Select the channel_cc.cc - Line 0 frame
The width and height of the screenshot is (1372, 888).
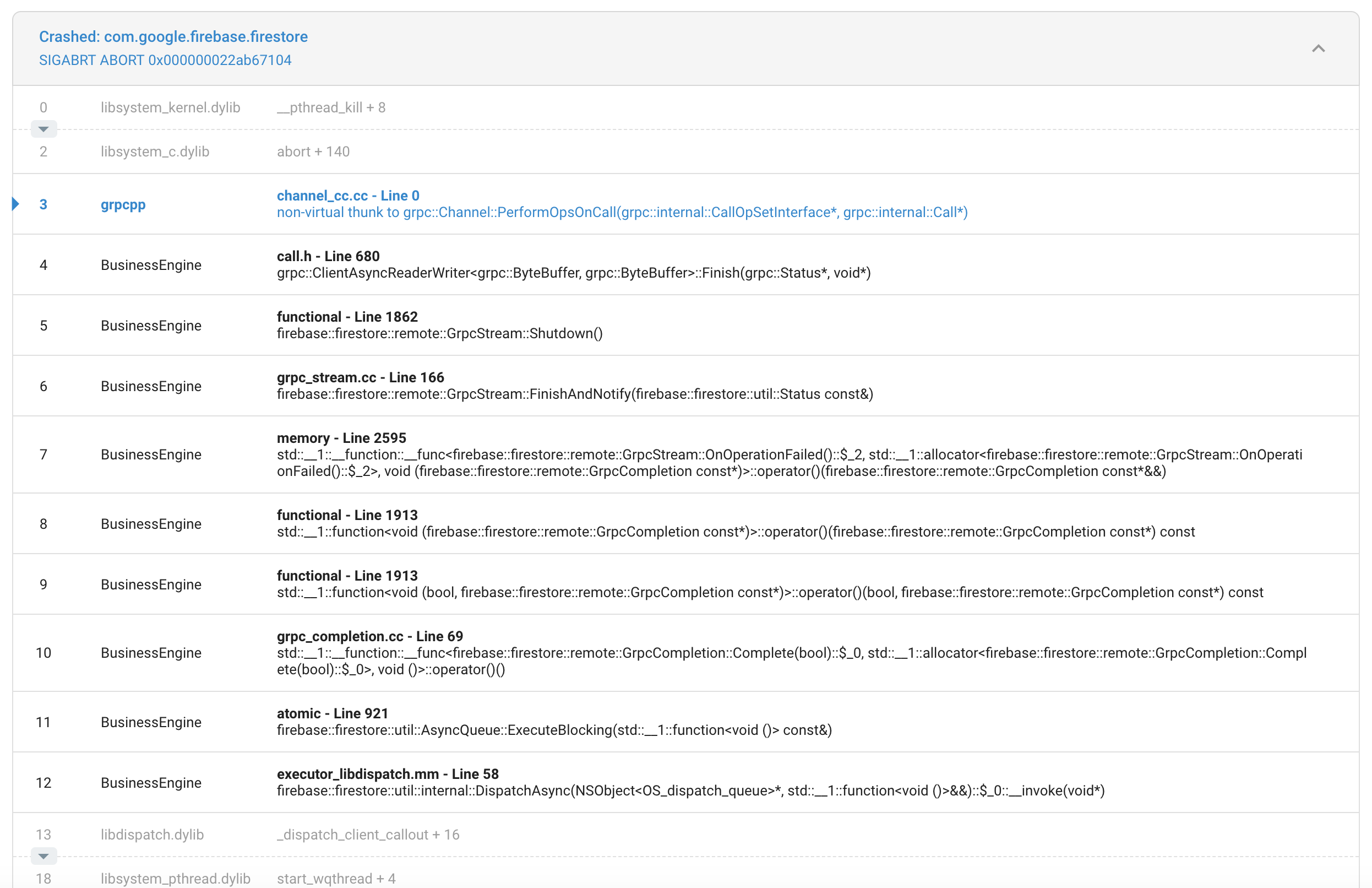[347, 196]
